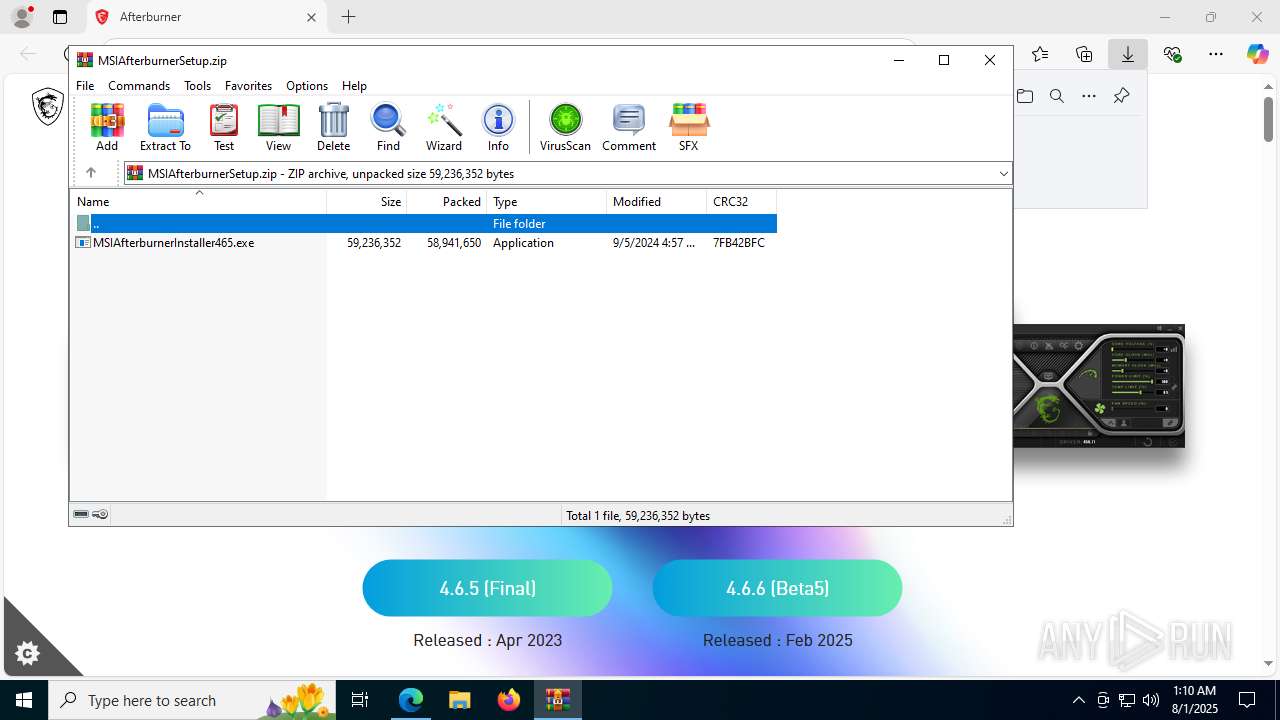
Task: Sort by the CRC32 column header
Action: (741, 202)
